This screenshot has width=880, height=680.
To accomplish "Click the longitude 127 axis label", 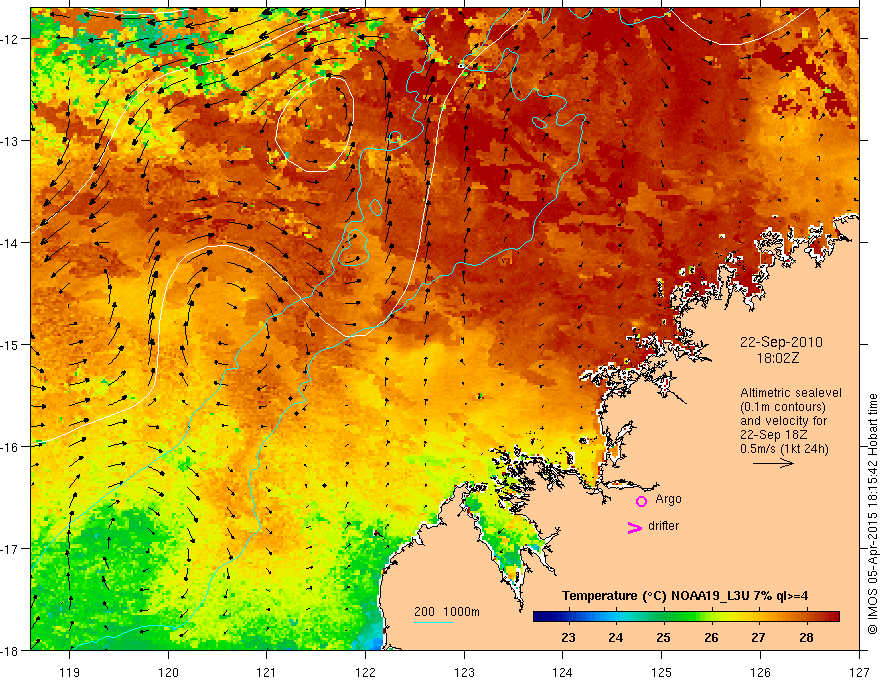I will tap(859, 672).
